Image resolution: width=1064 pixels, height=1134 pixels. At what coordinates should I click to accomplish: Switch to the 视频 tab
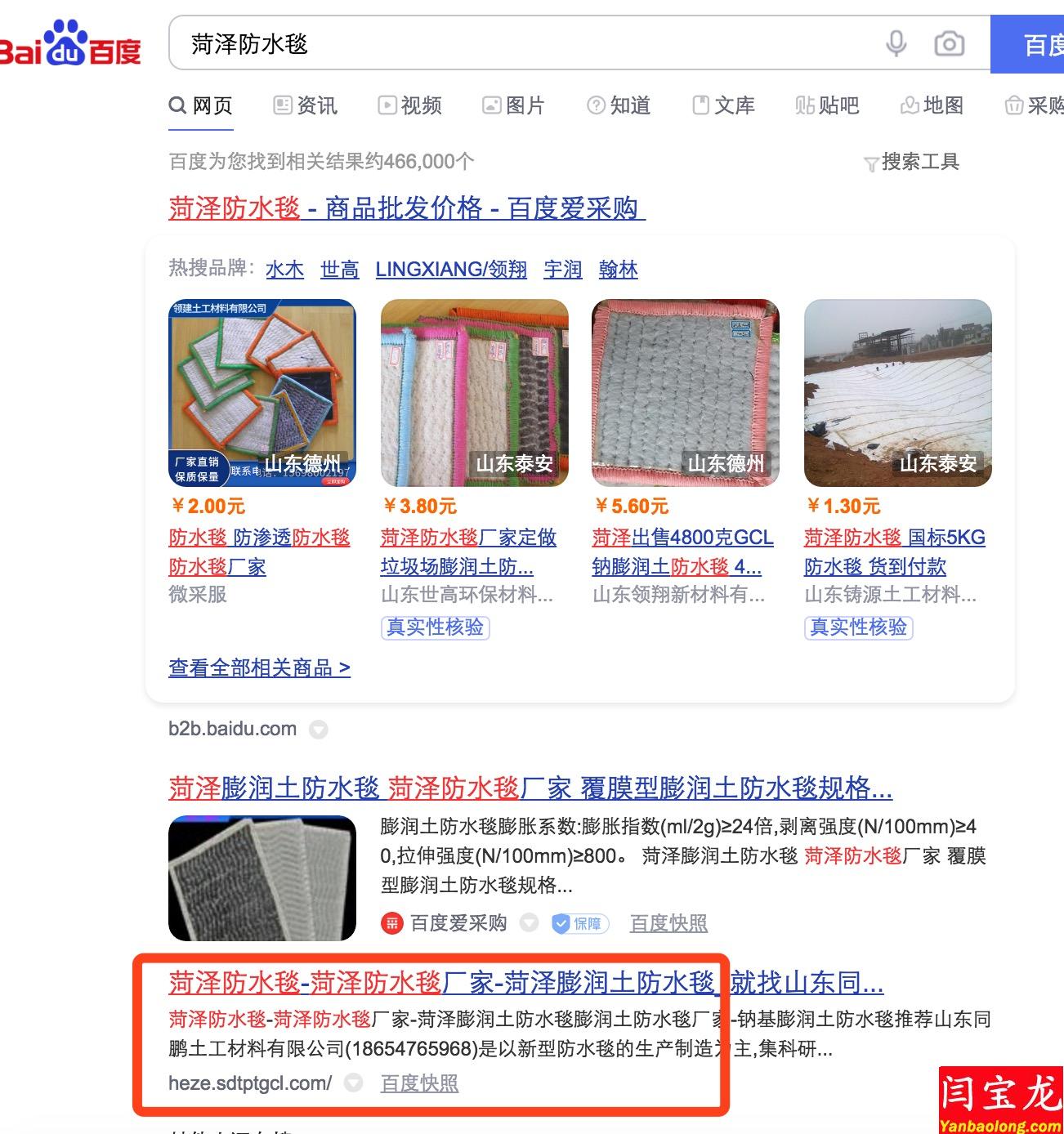point(409,105)
